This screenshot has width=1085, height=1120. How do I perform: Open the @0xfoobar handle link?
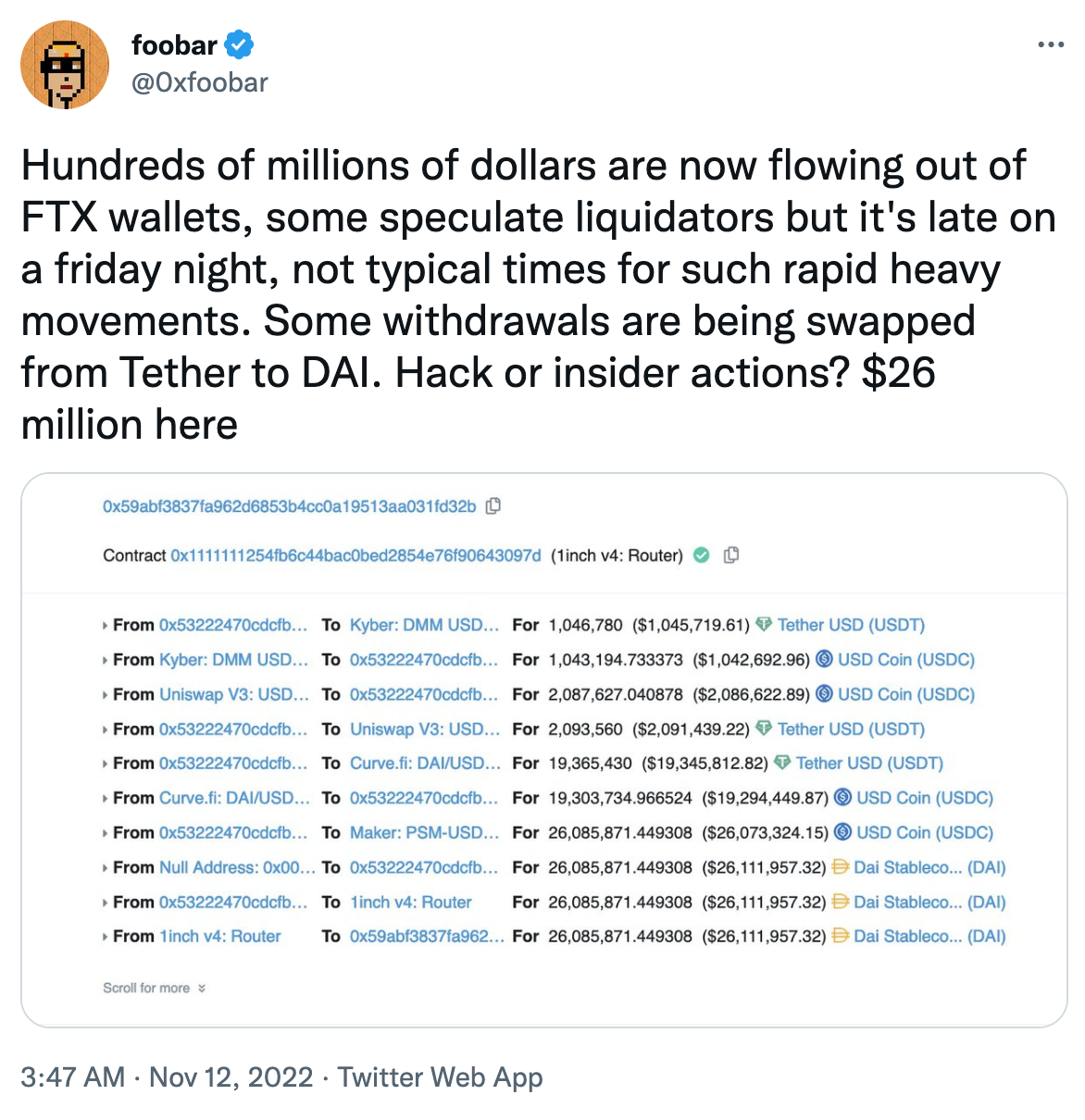200,82
